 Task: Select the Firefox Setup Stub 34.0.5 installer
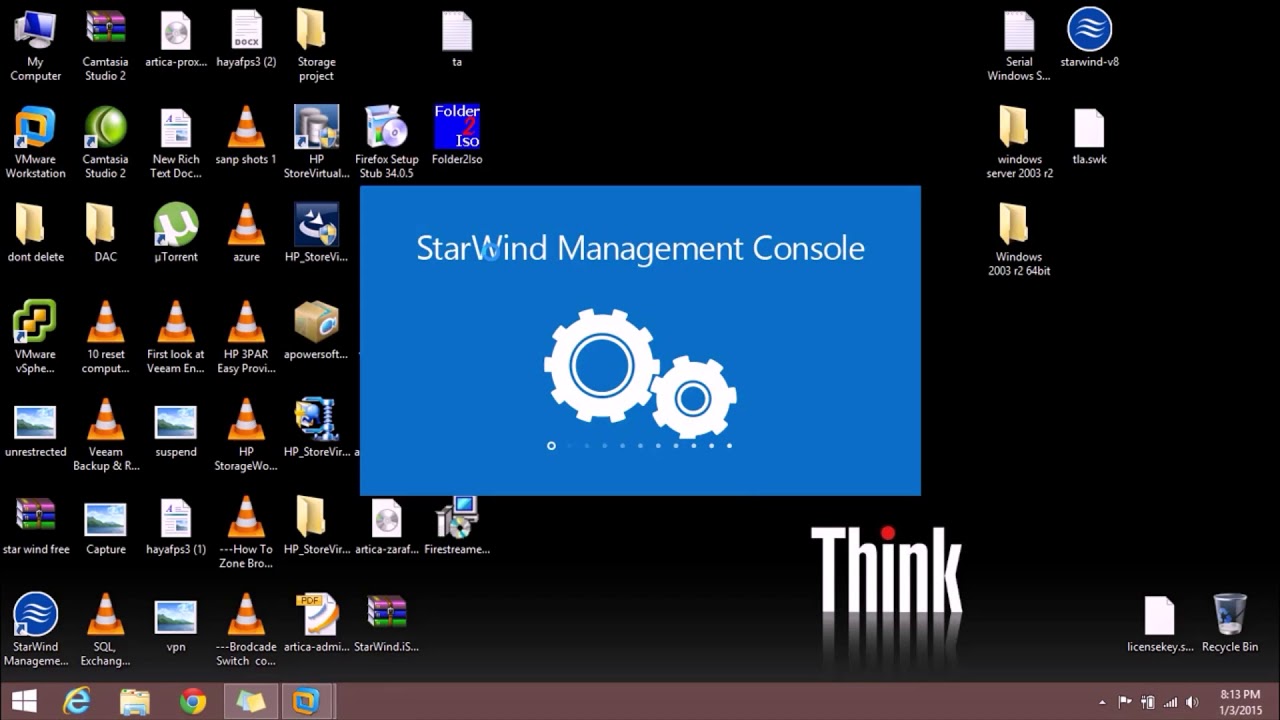coord(386,143)
